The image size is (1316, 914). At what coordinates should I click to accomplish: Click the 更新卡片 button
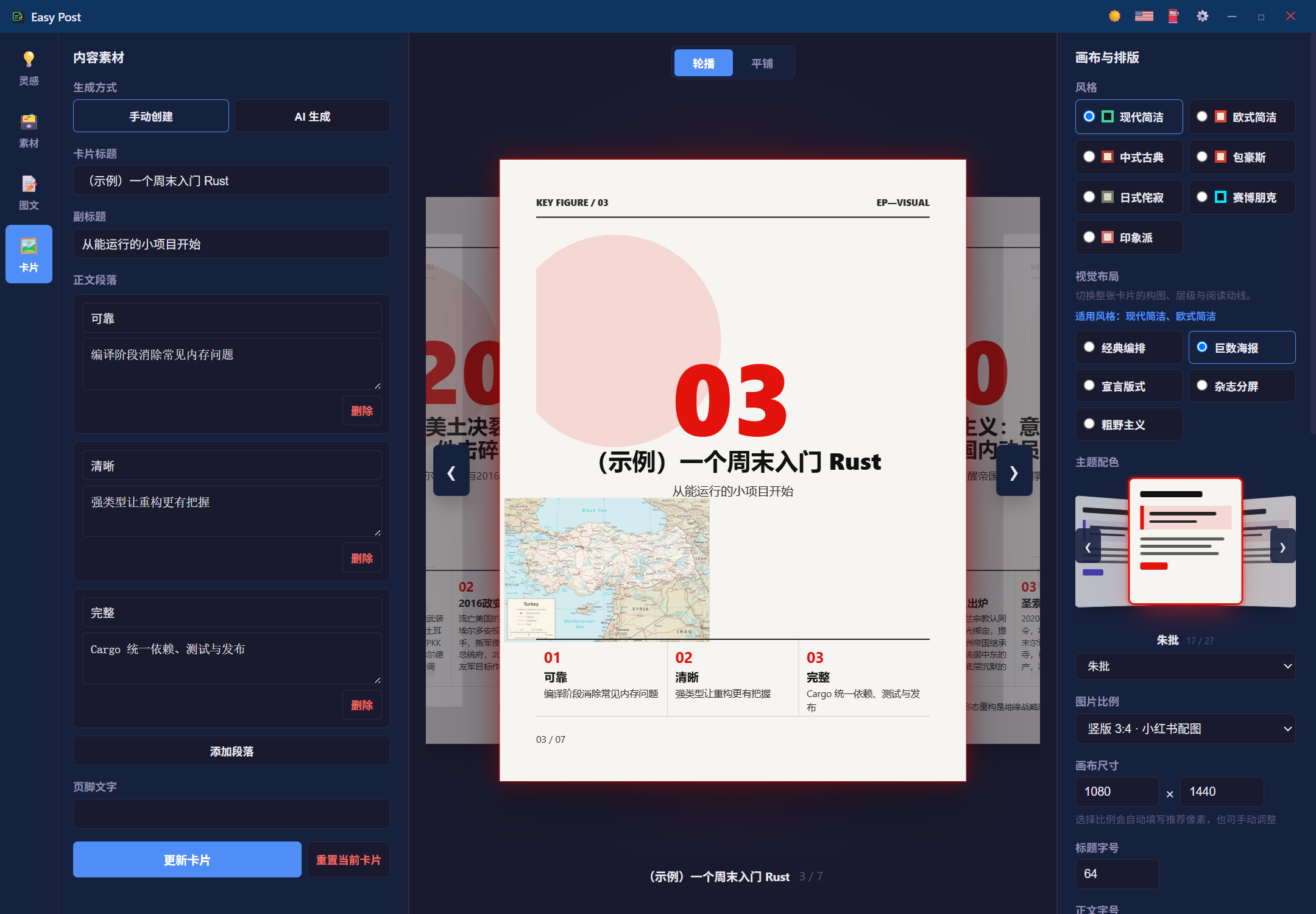coord(187,860)
